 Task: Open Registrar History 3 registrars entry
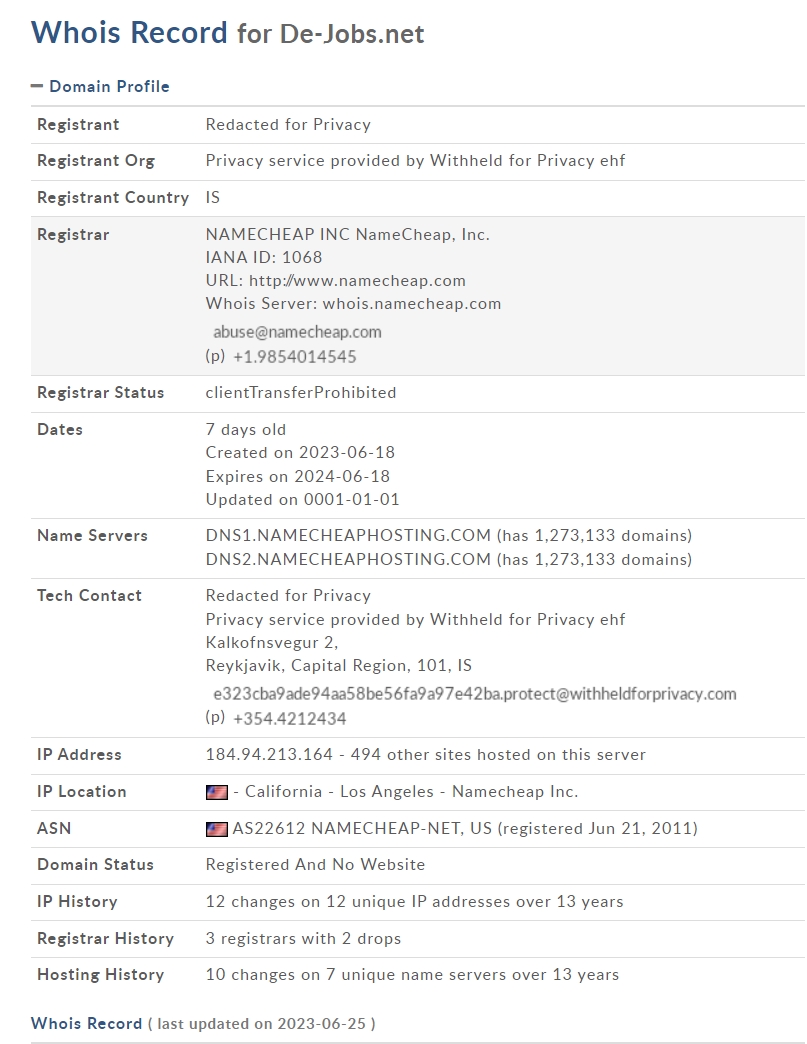pyautogui.click(x=303, y=938)
